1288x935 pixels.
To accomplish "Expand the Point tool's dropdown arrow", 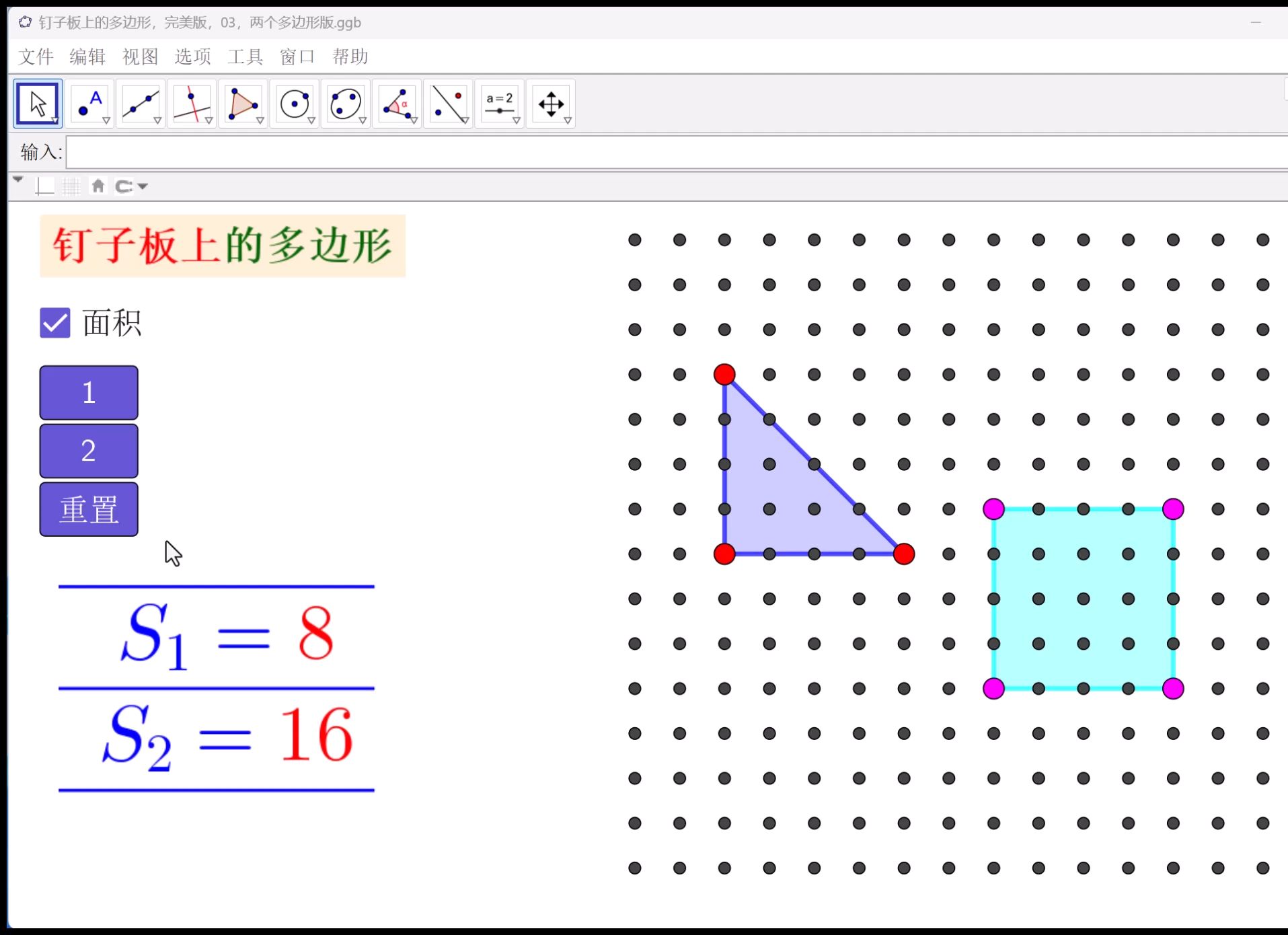I will point(106,121).
